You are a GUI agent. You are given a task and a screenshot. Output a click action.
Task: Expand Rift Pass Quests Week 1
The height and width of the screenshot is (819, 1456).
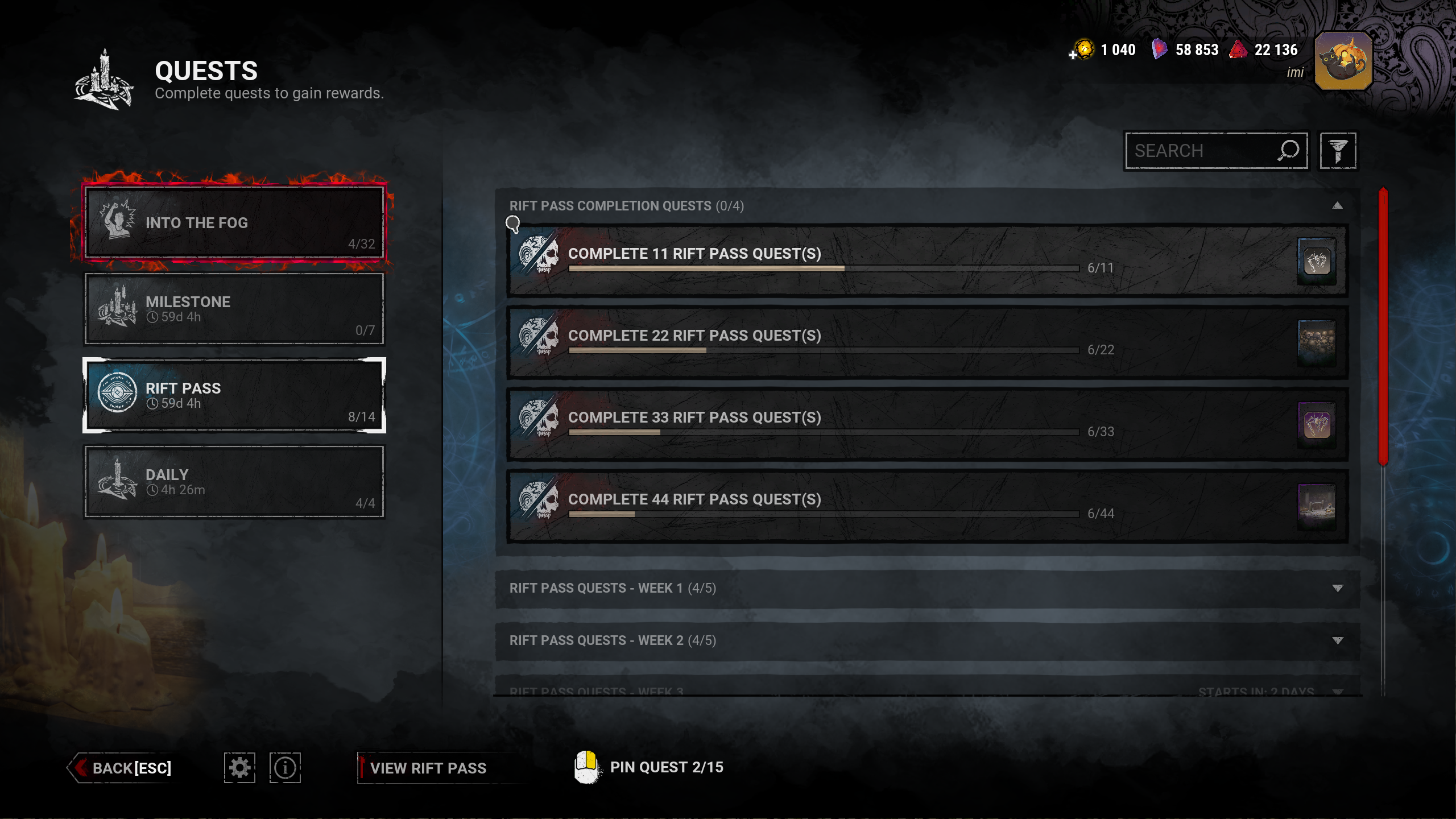click(x=927, y=588)
